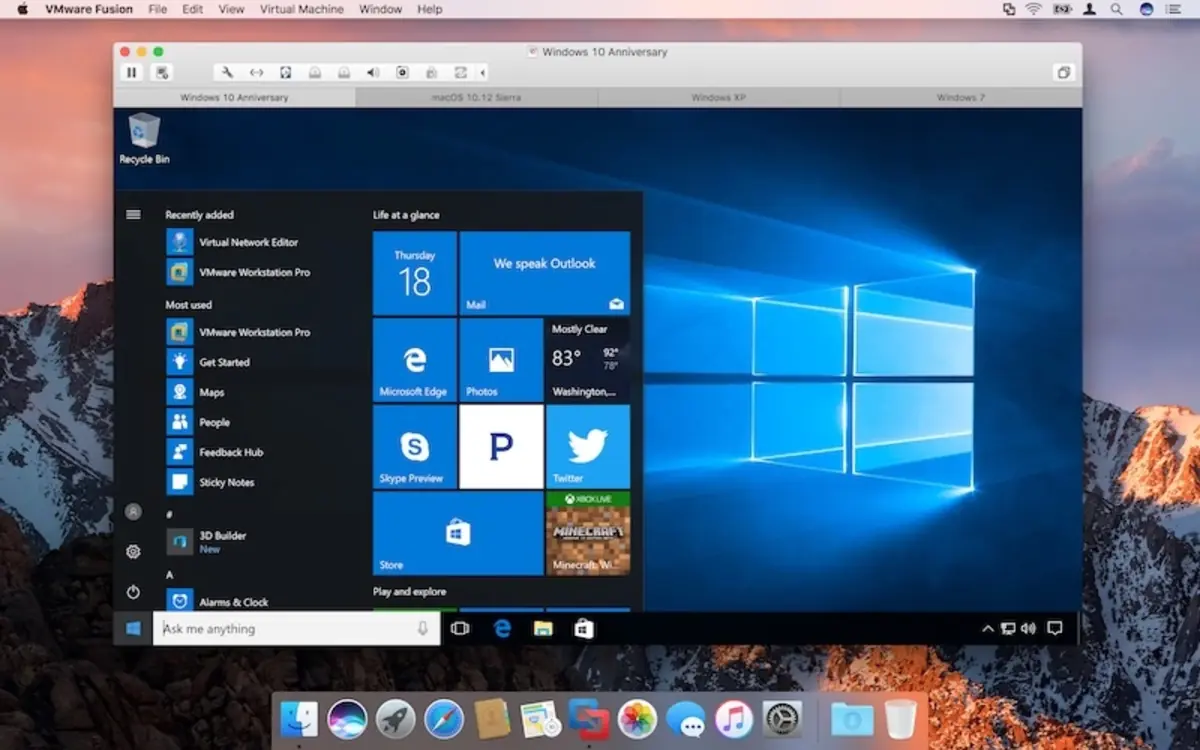Mute the volume from the Windows system tray
1200x750 pixels.
[1029, 628]
